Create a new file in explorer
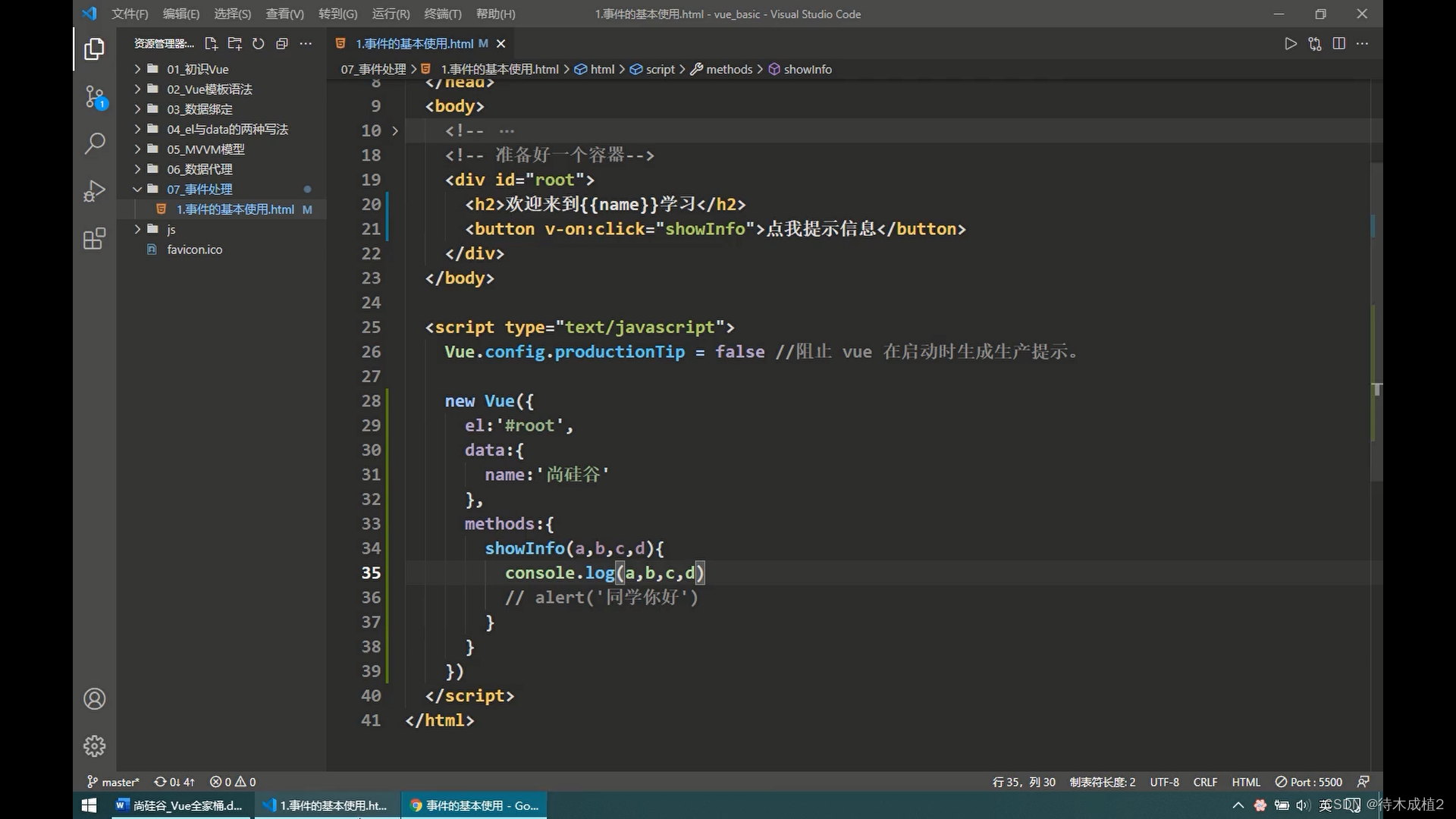 [211, 43]
